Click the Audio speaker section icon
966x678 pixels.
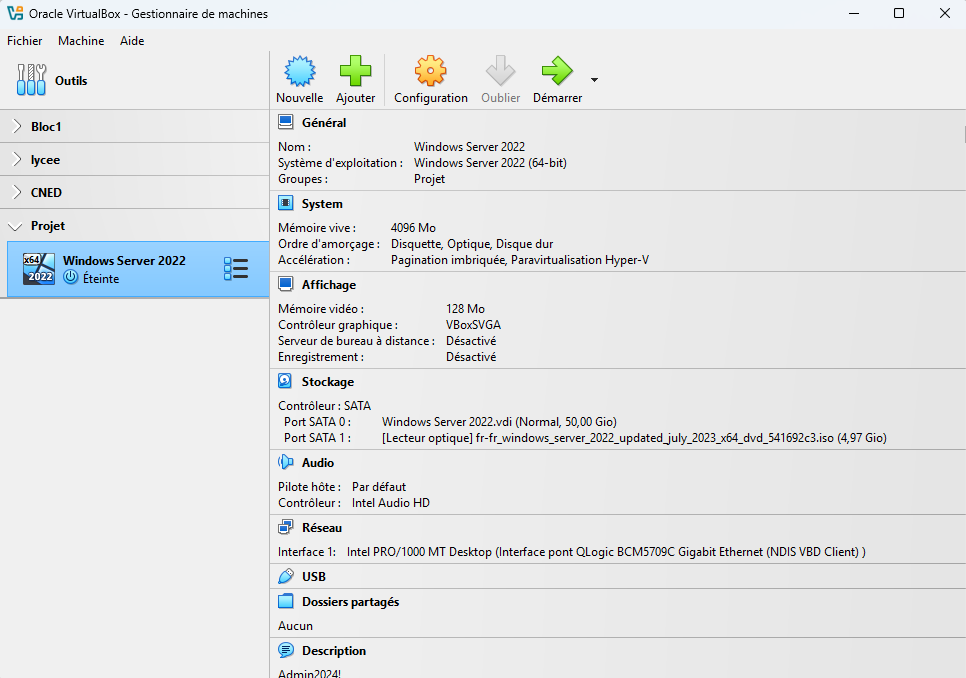[x=285, y=462]
